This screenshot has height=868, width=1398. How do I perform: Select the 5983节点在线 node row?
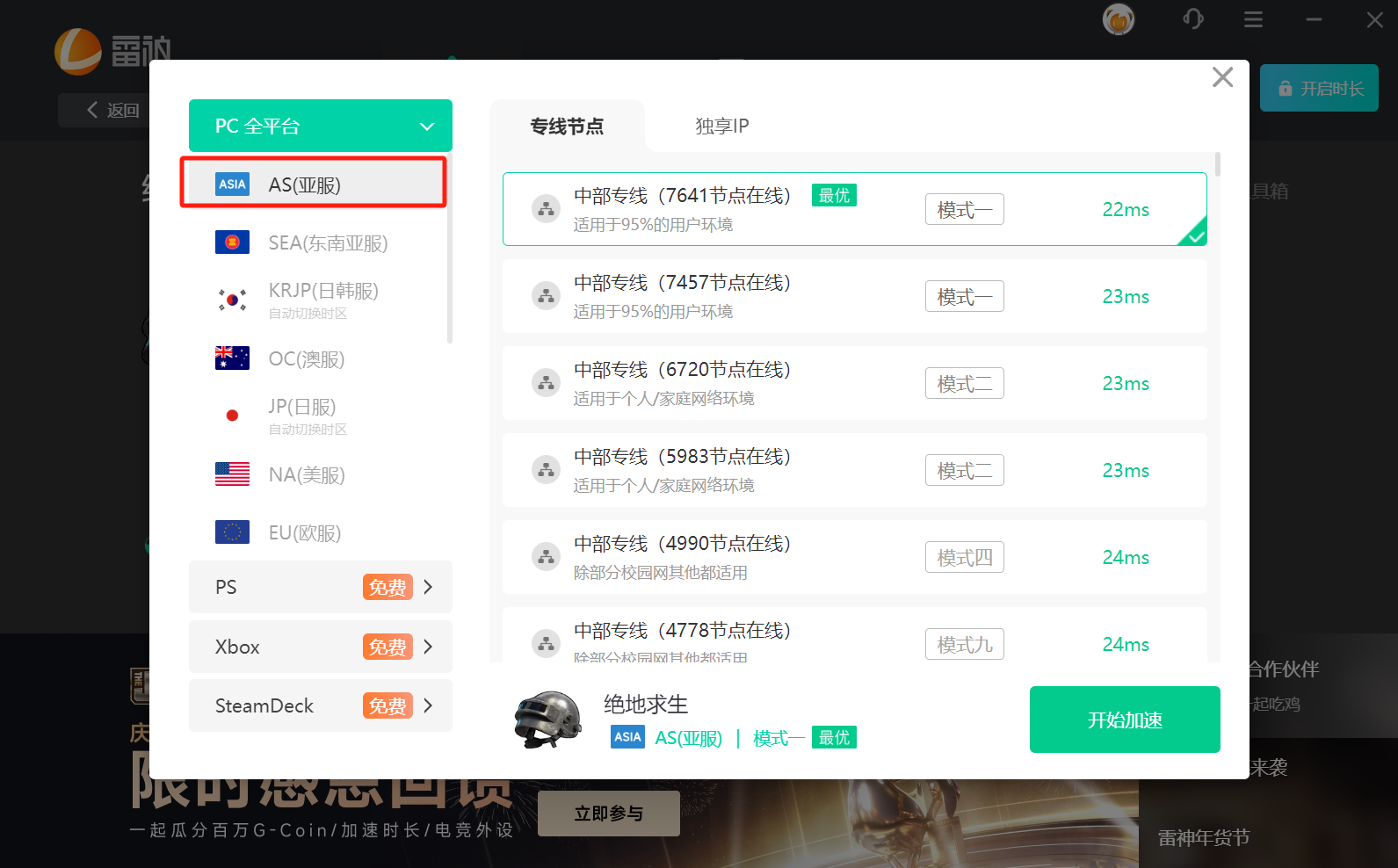(855, 470)
